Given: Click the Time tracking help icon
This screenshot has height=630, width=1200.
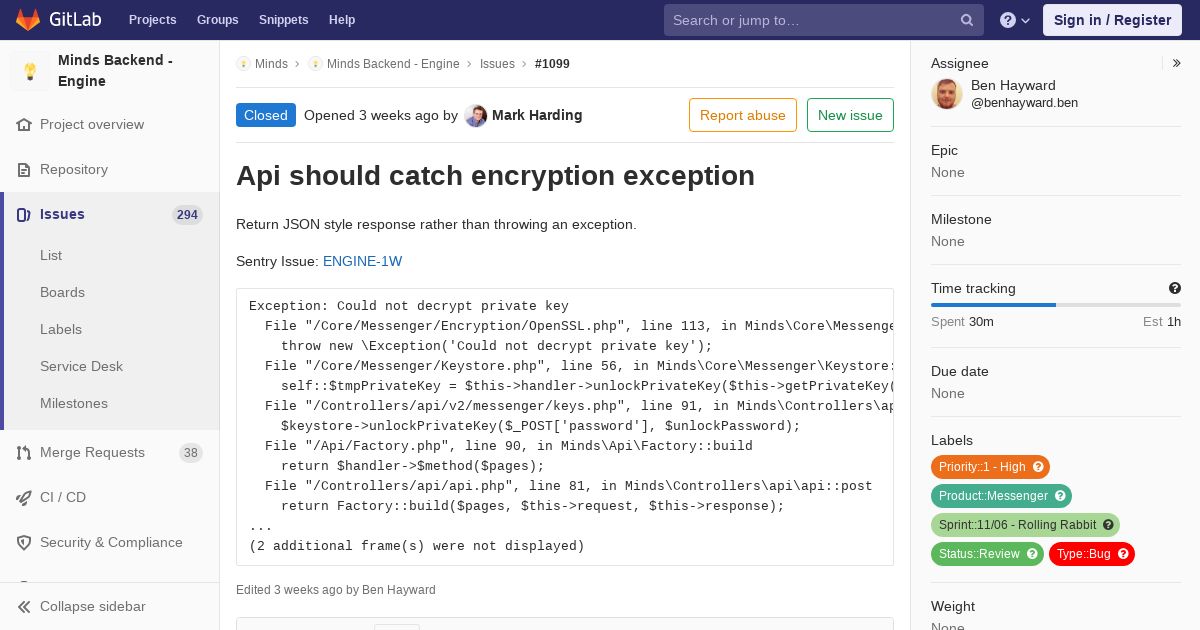Looking at the screenshot, I should click(1175, 288).
